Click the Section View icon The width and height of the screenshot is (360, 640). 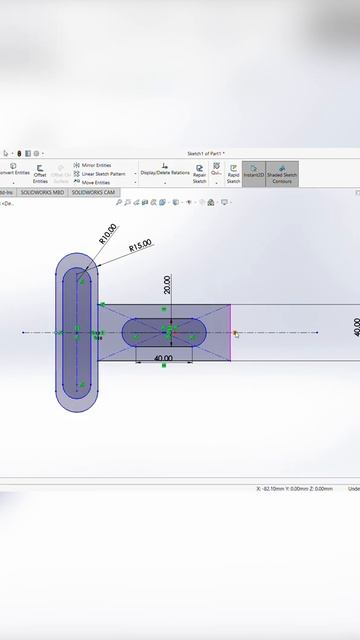pyautogui.click(x=144, y=202)
